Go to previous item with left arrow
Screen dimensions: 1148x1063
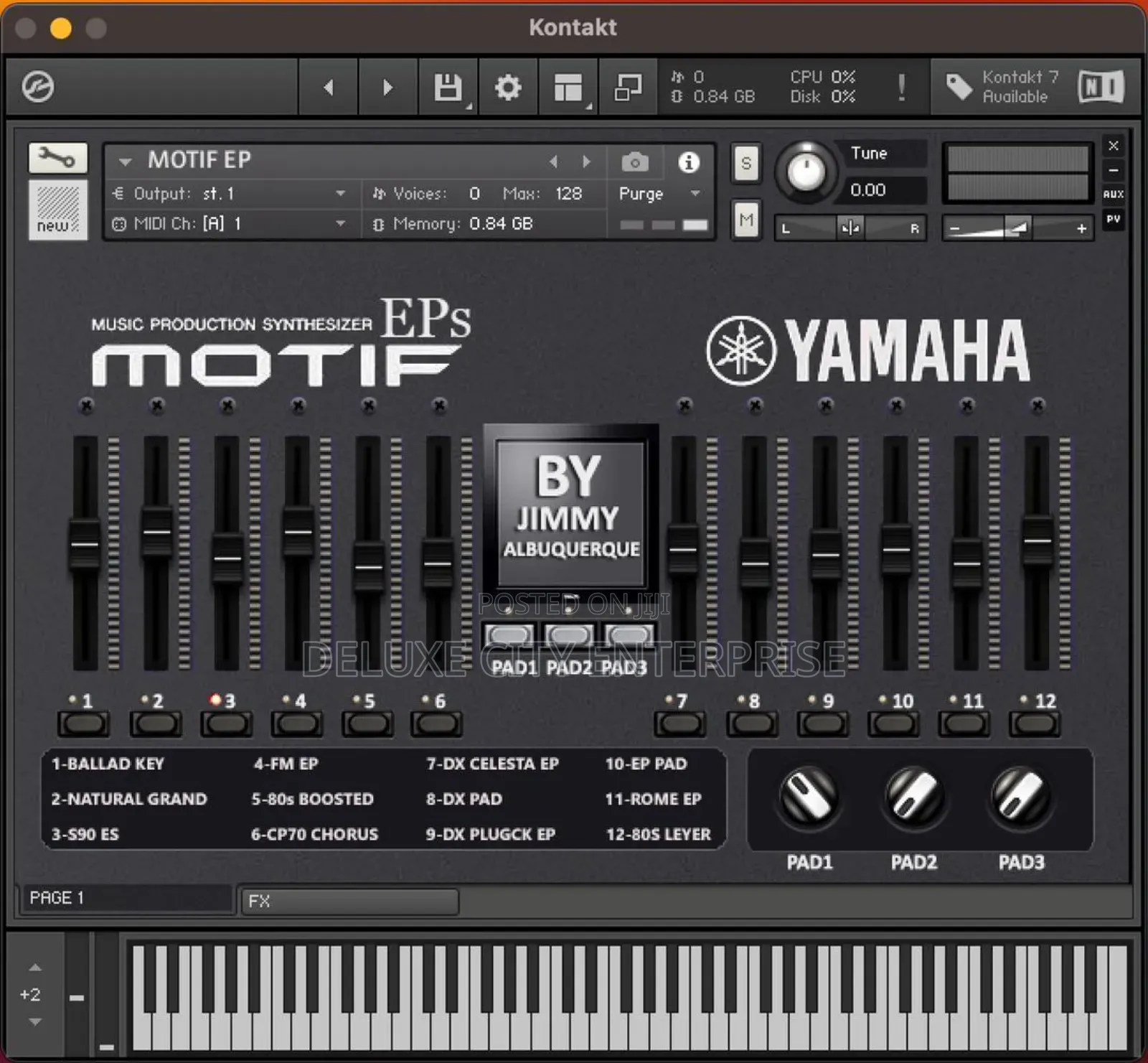(329, 88)
